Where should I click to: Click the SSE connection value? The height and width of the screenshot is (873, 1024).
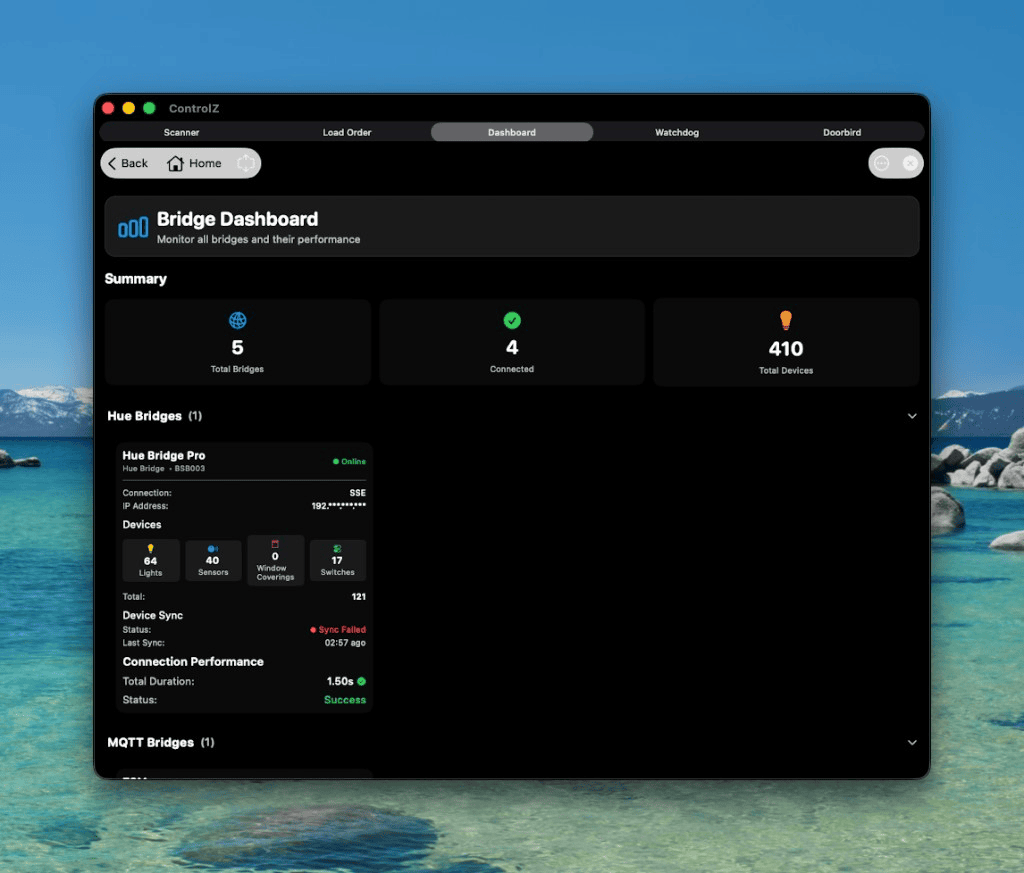pos(357,492)
